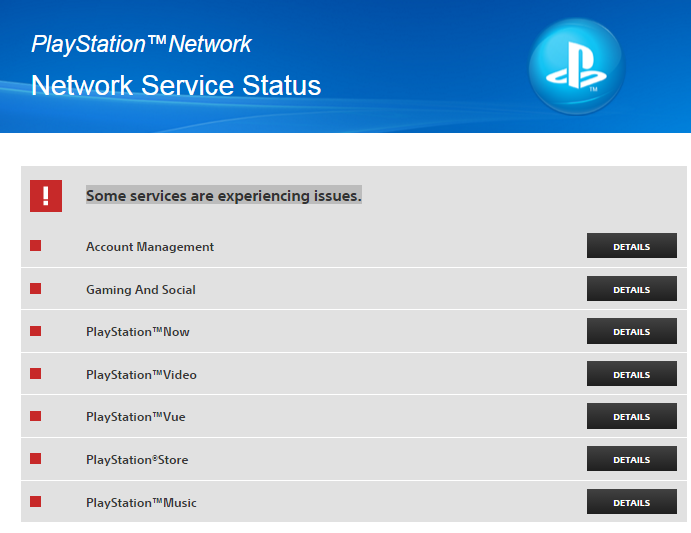The width and height of the screenshot is (691, 533).
Task: Open Details for PlayStation Store
Action: (x=631, y=460)
